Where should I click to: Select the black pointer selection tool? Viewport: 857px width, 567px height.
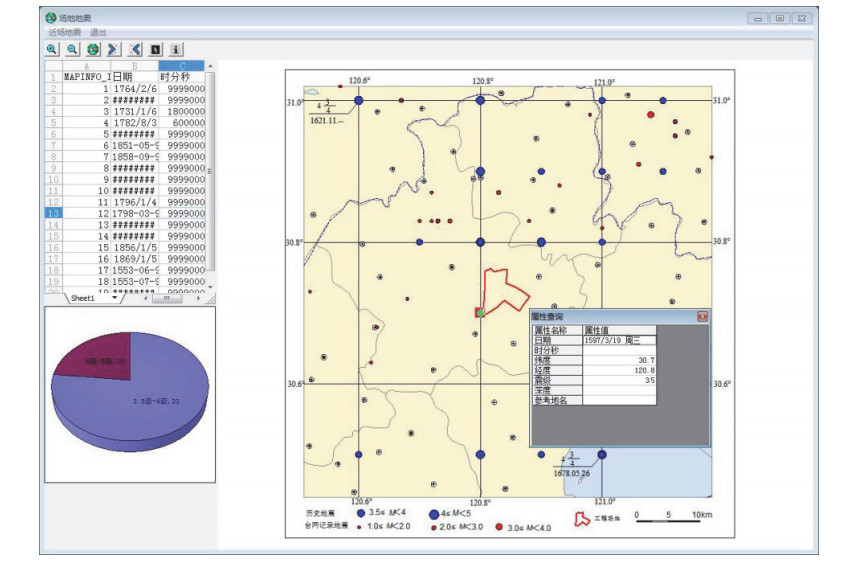pos(155,49)
